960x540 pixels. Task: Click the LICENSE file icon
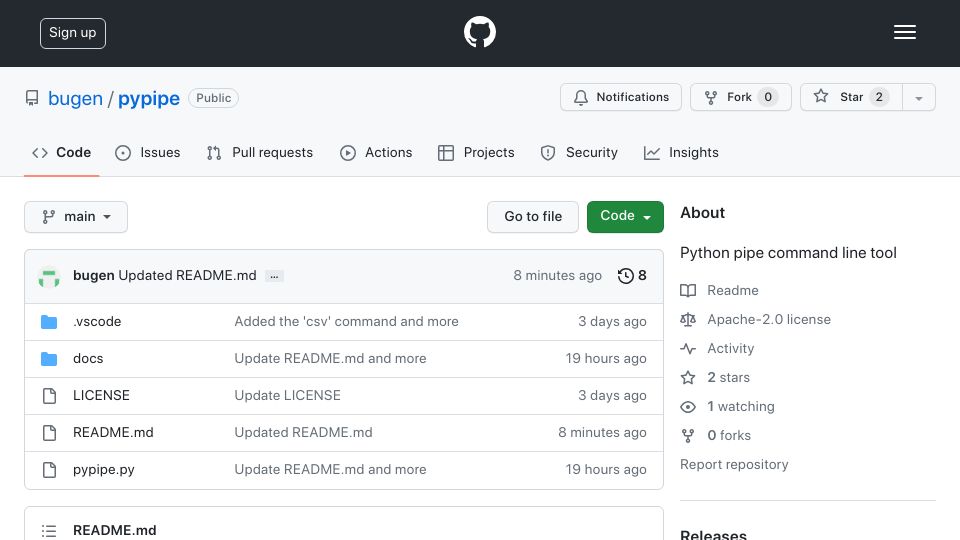coord(49,396)
